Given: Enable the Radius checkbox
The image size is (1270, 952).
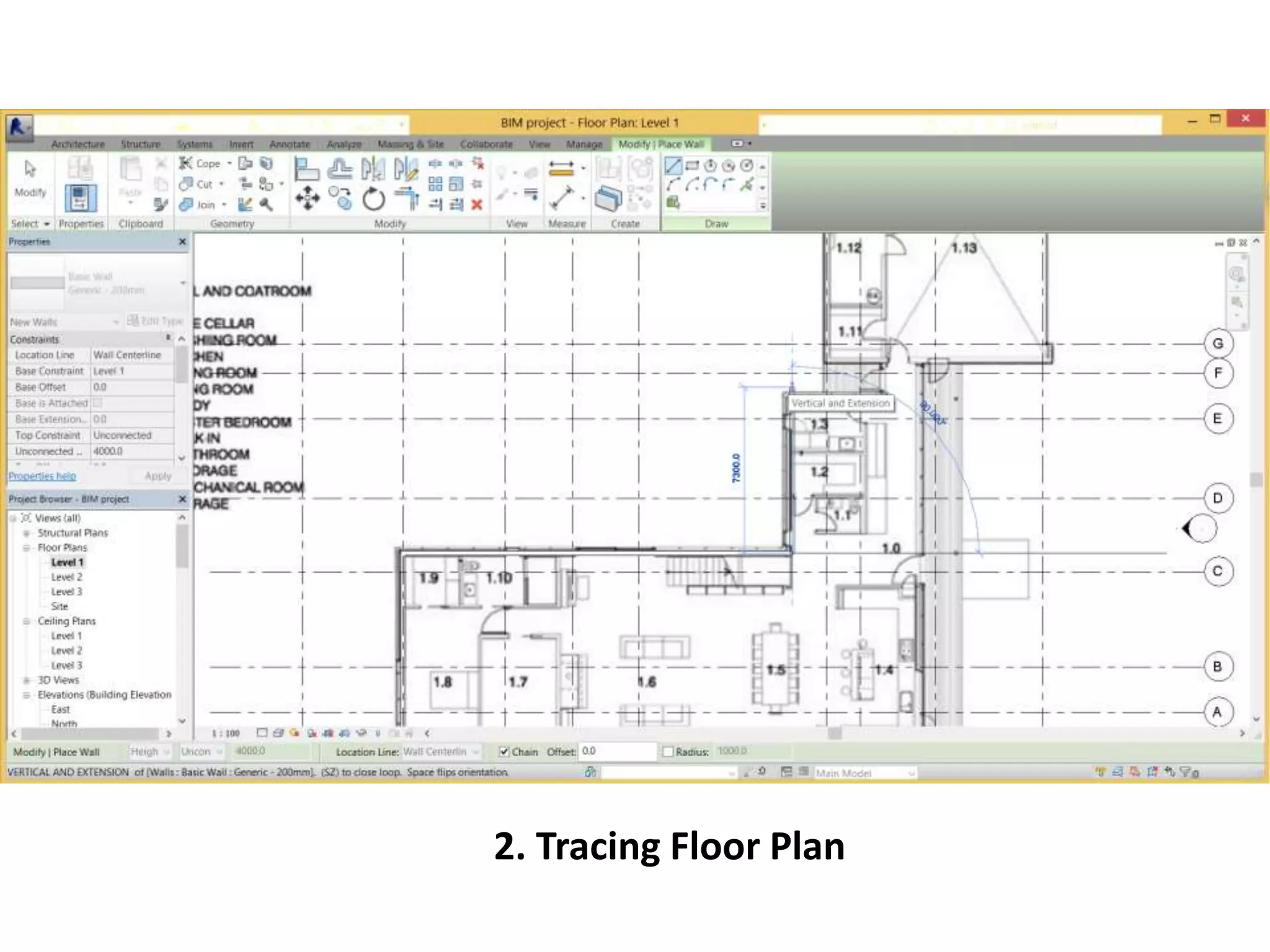Looking at the screenshot, I should [668, 752].
